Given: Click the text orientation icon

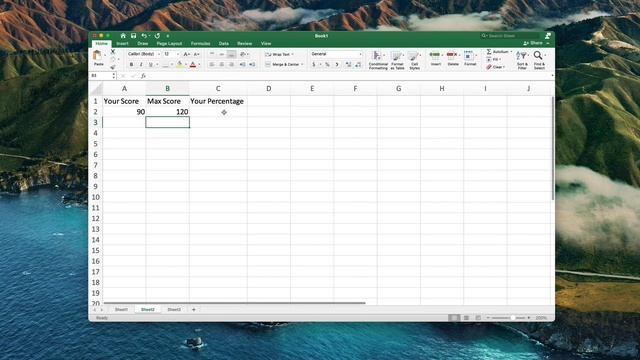Looking at the screenshot, I should tap(243, 54).
